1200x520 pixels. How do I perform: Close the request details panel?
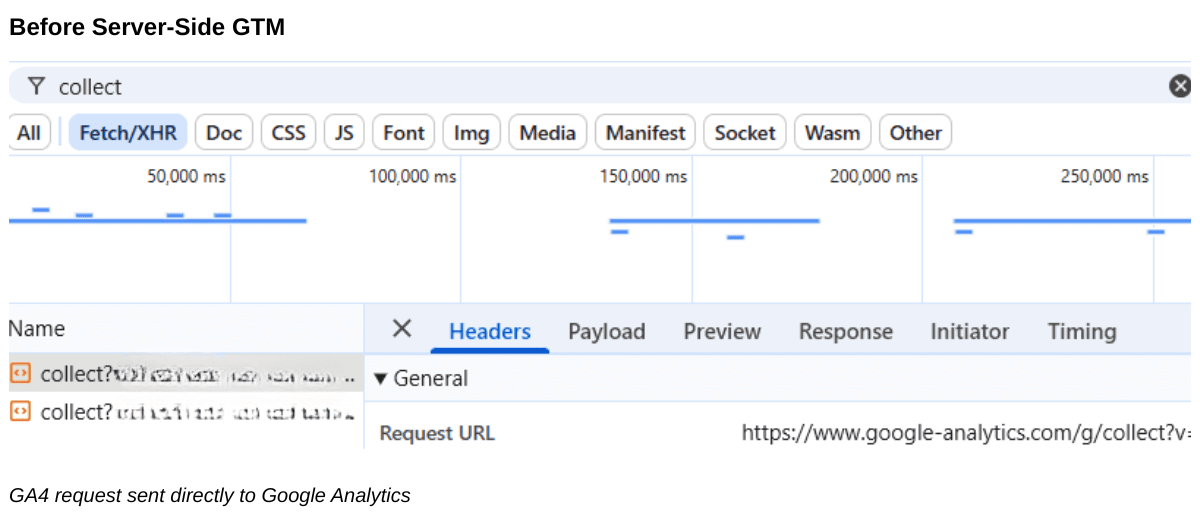tap(402, 329)
